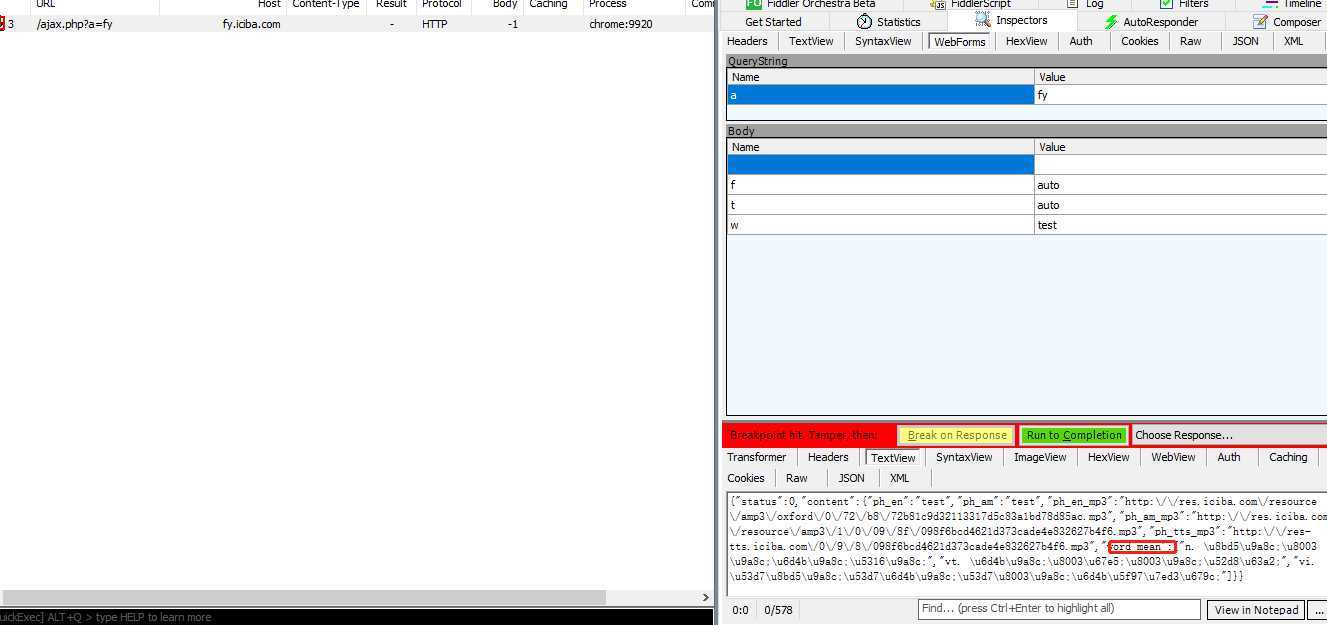
Task: Open request XML tab above QueryString
Action: [1293, 41]
